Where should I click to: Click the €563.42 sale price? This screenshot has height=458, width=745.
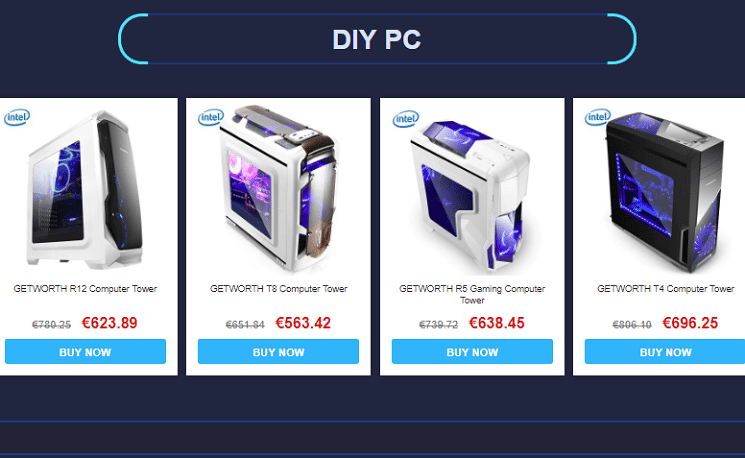click(x=303, y=323)
